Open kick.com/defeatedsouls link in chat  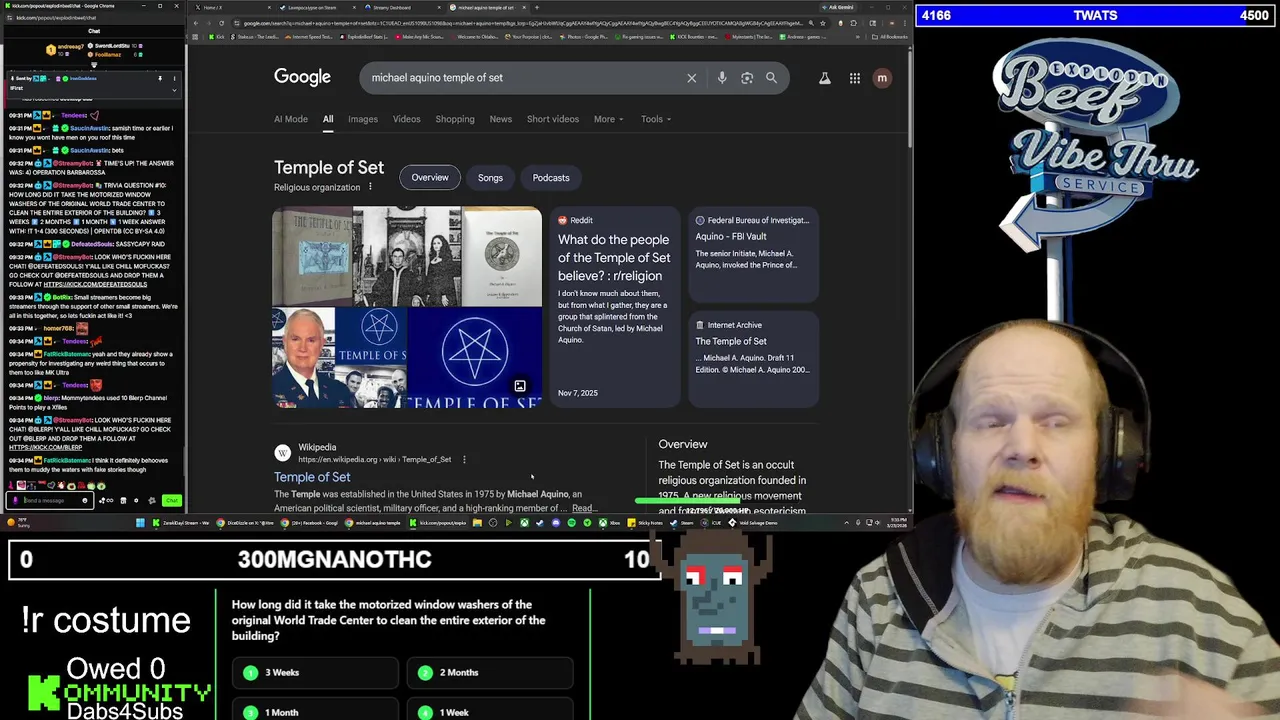point(95,284)
